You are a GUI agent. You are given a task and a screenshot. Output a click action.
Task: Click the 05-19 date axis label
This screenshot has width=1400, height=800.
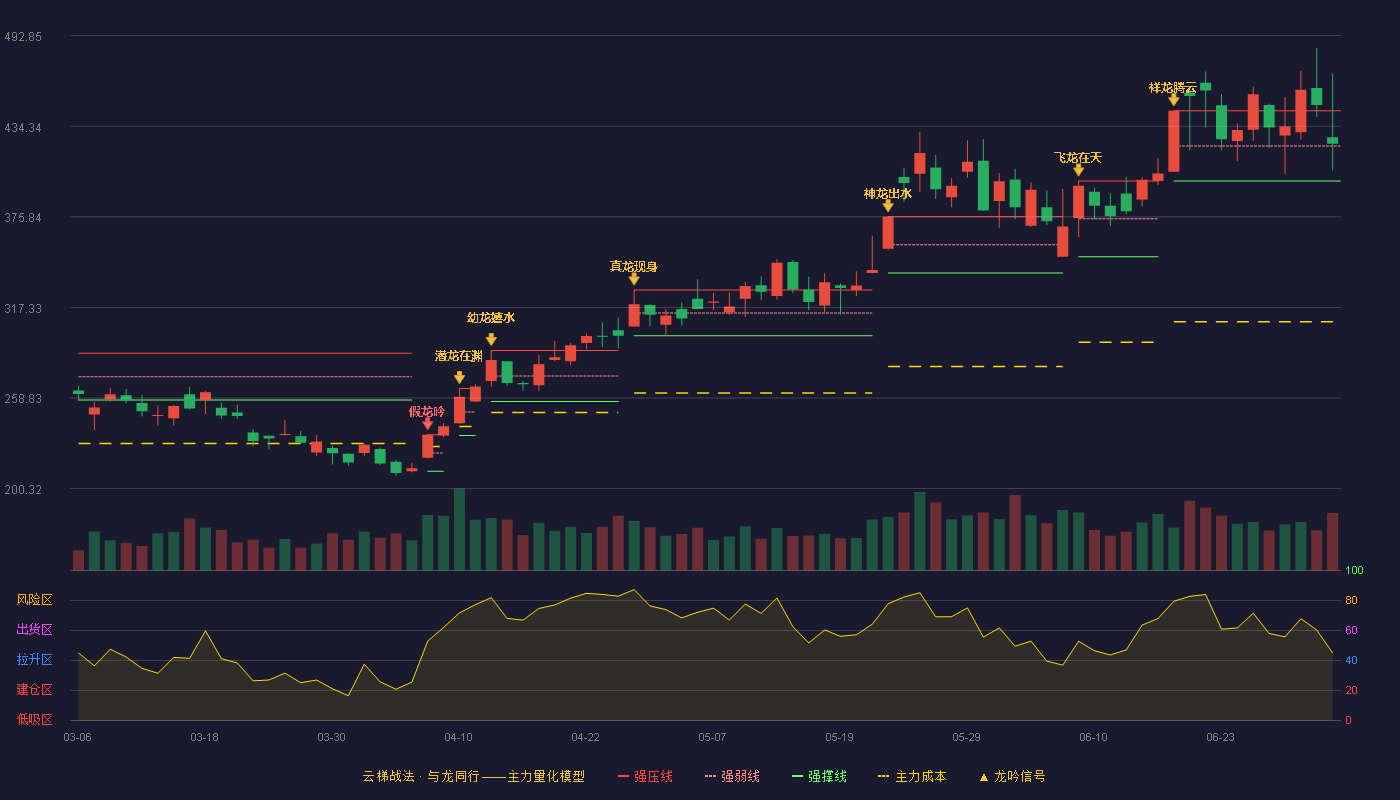840,737
